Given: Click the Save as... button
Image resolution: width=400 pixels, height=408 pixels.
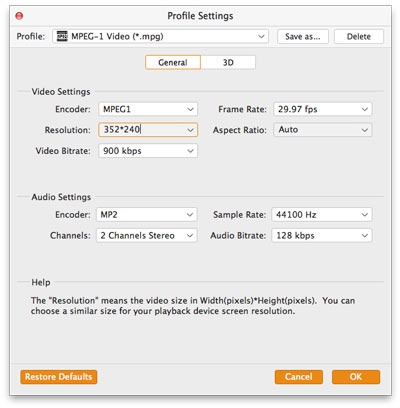Looking at the screenshot, I should click(x=303, y=36).
